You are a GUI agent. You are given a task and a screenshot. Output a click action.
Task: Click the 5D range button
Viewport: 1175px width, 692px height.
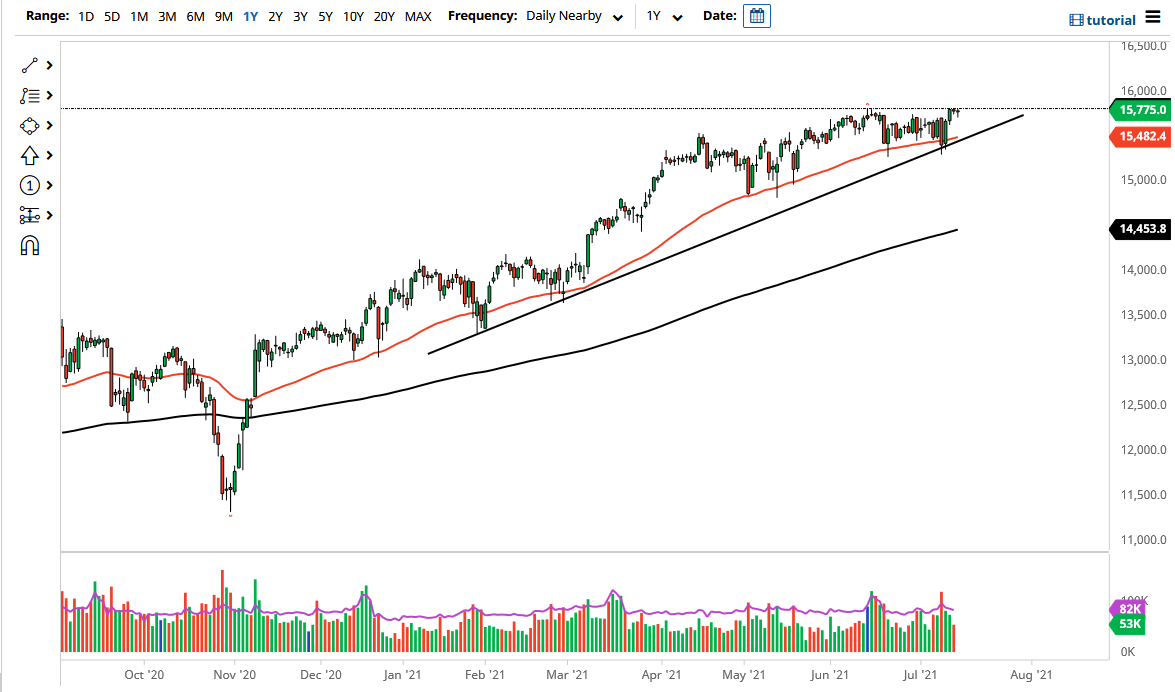(111, 16)
